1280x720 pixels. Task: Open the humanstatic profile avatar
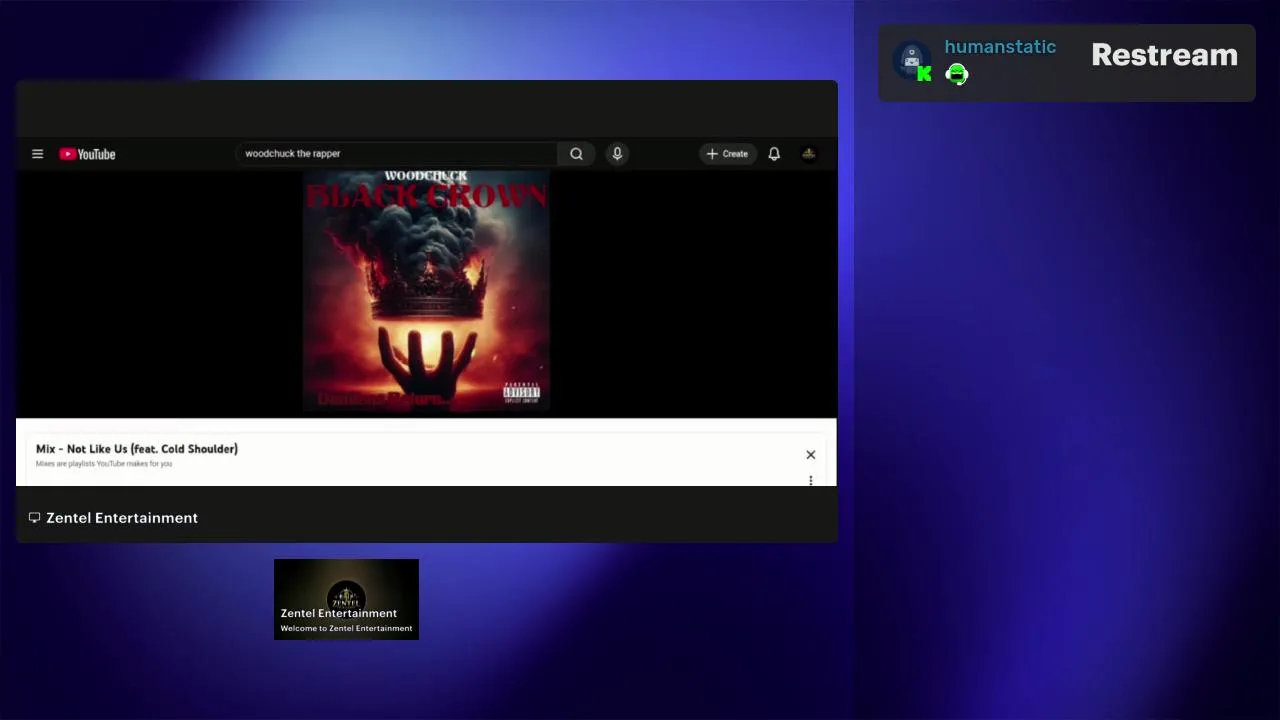(909, 59)
